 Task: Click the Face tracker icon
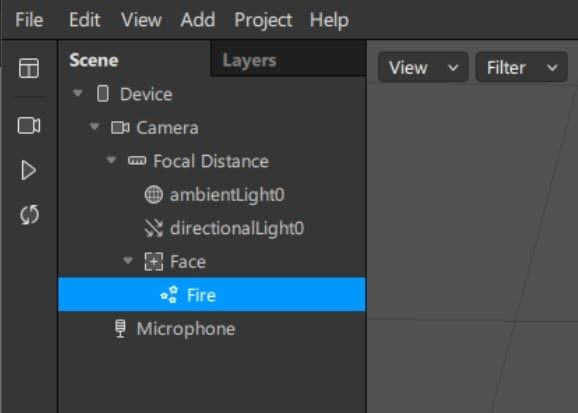point(153,261)
